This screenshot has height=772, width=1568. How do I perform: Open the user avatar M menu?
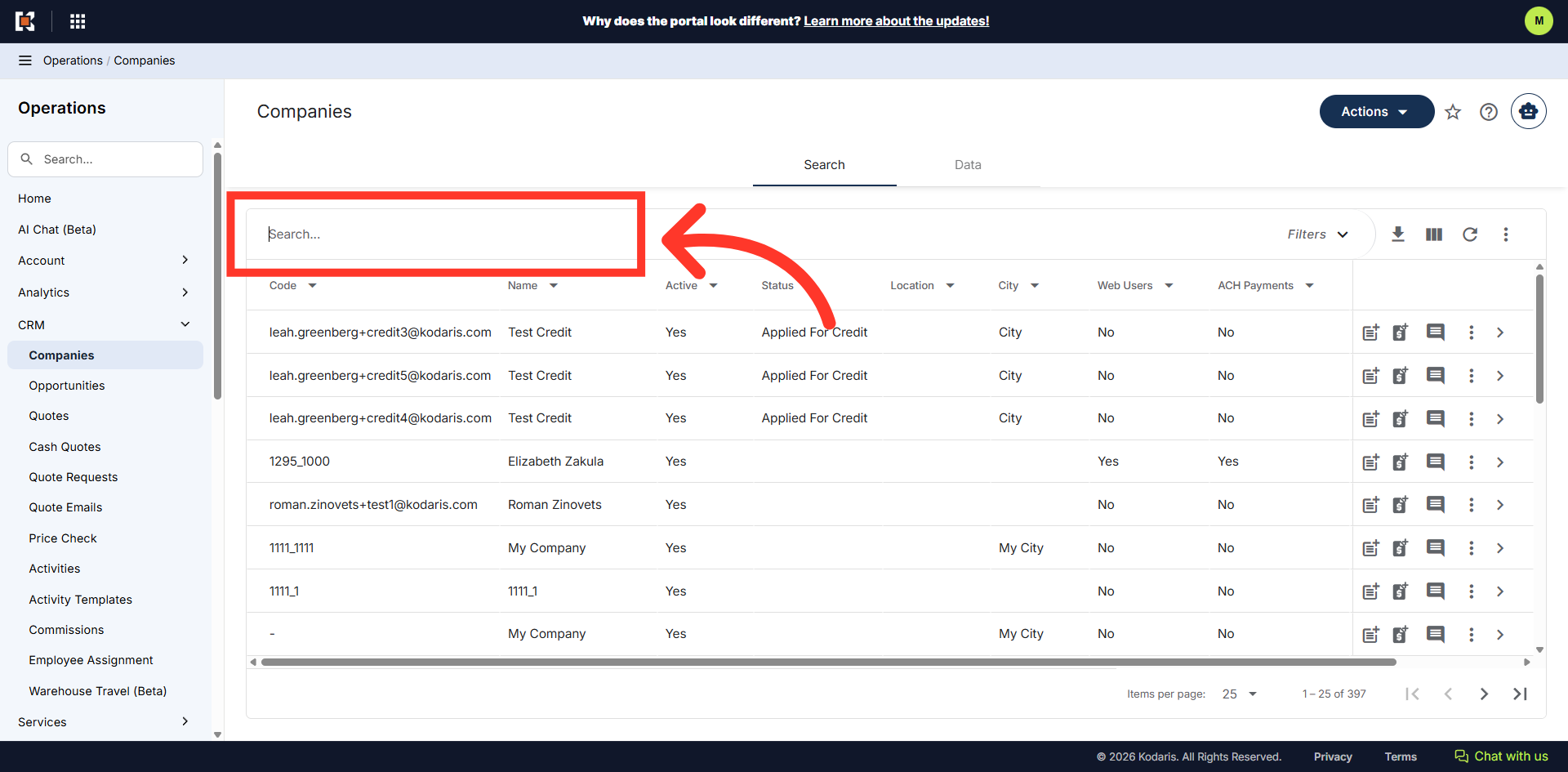(x=1539, y=21)
